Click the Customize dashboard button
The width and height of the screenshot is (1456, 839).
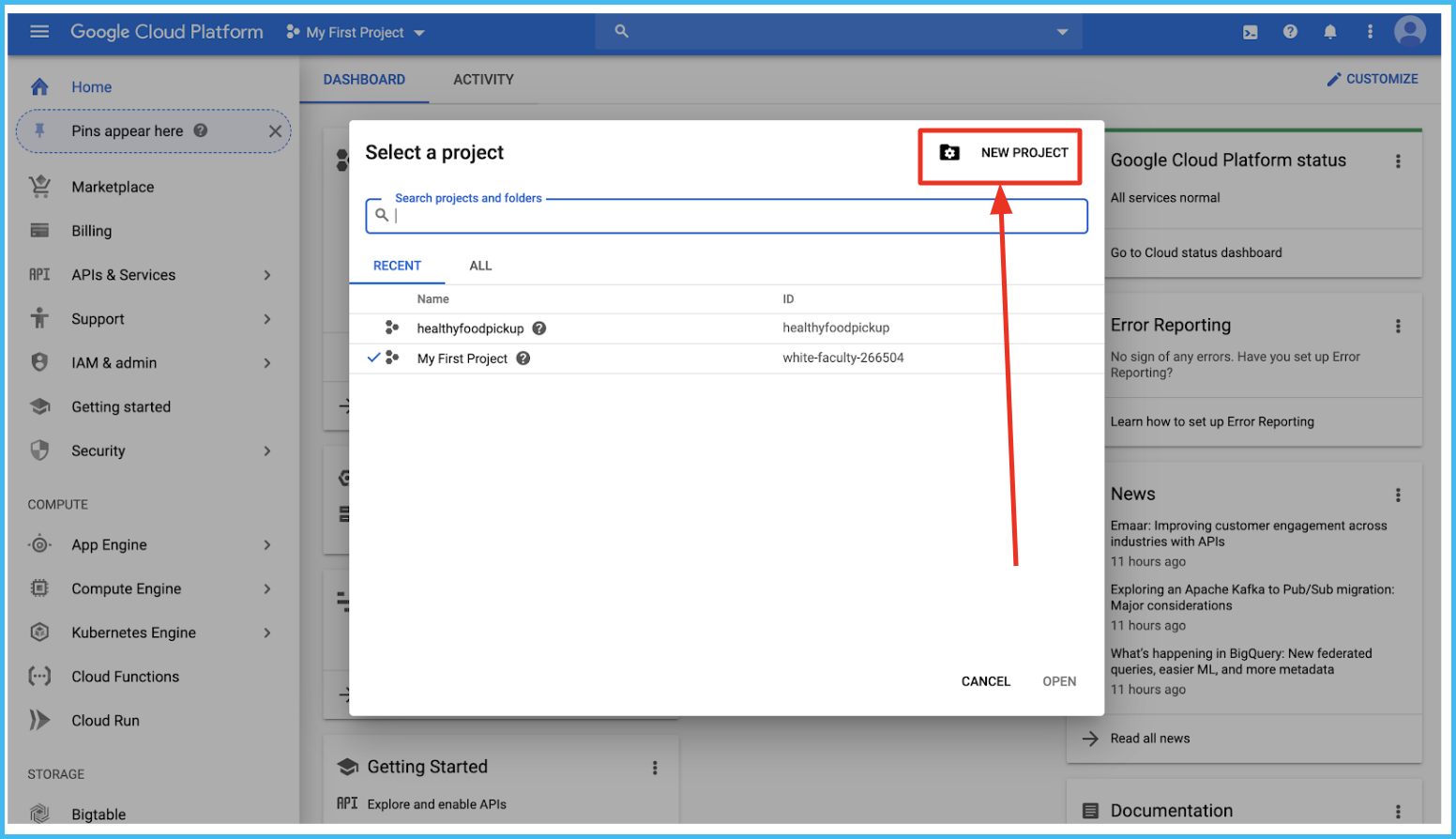click(x=1373, y=79)
